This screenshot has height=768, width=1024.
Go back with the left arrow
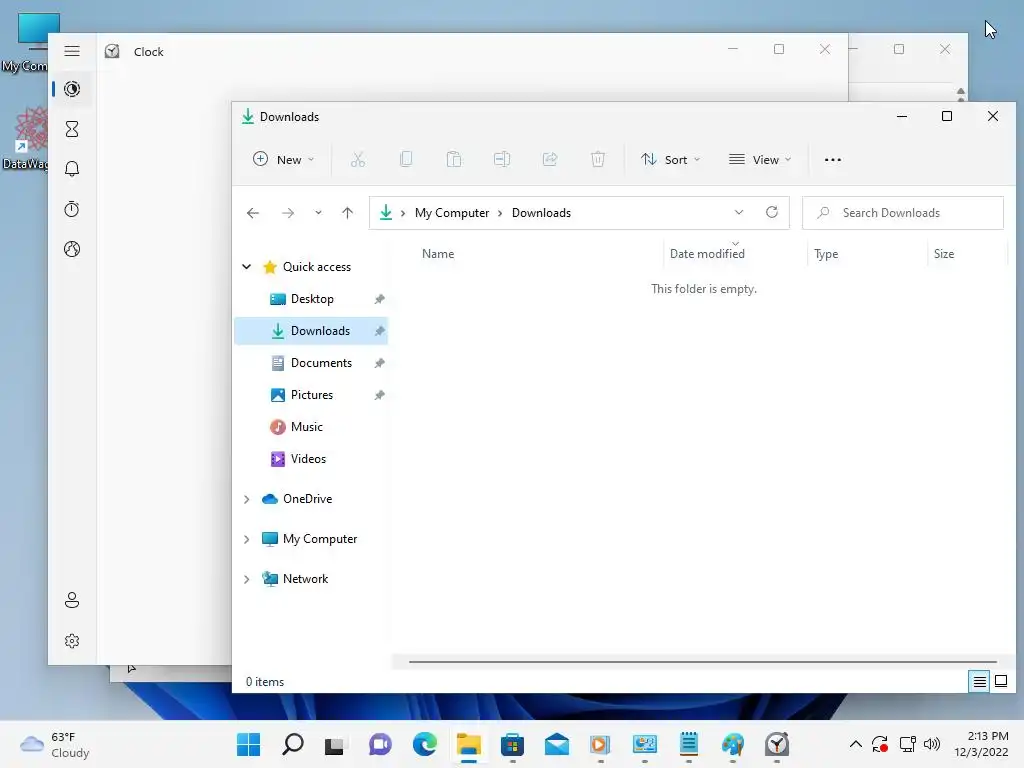tap(253, 213)
